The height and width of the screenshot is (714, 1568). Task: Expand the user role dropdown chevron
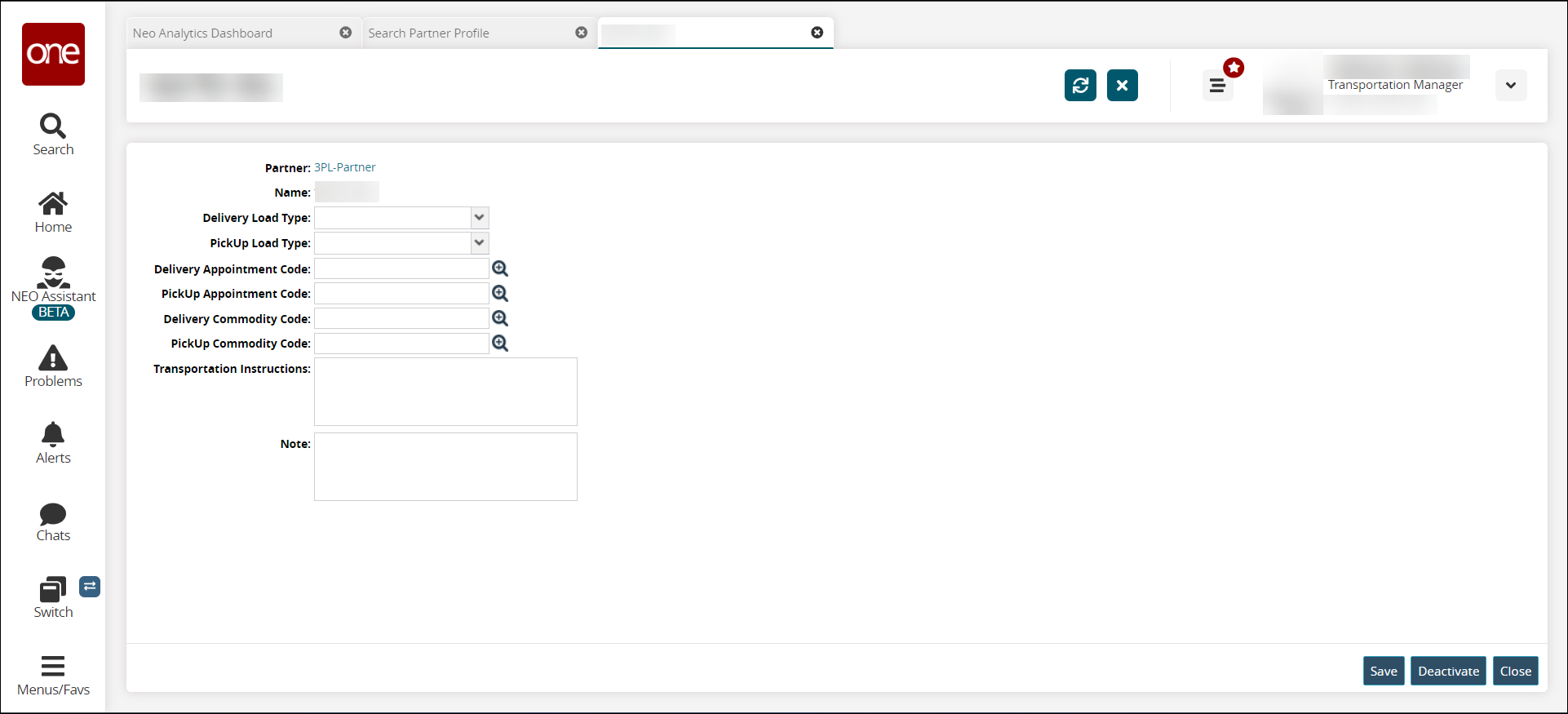(1511, 85)
